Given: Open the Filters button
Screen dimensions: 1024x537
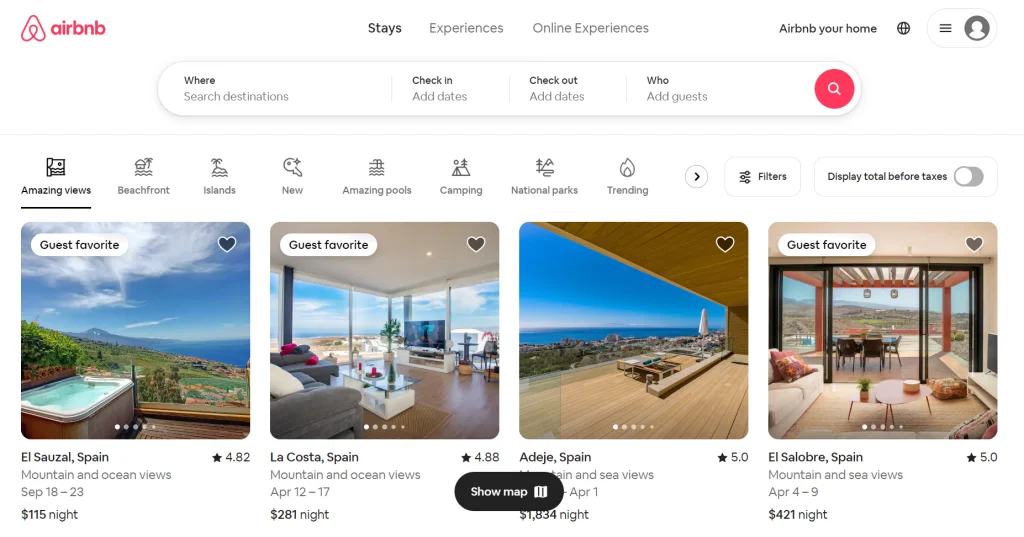Looking at the screenshot, I should pyautogui.click(x=763, y=176).
